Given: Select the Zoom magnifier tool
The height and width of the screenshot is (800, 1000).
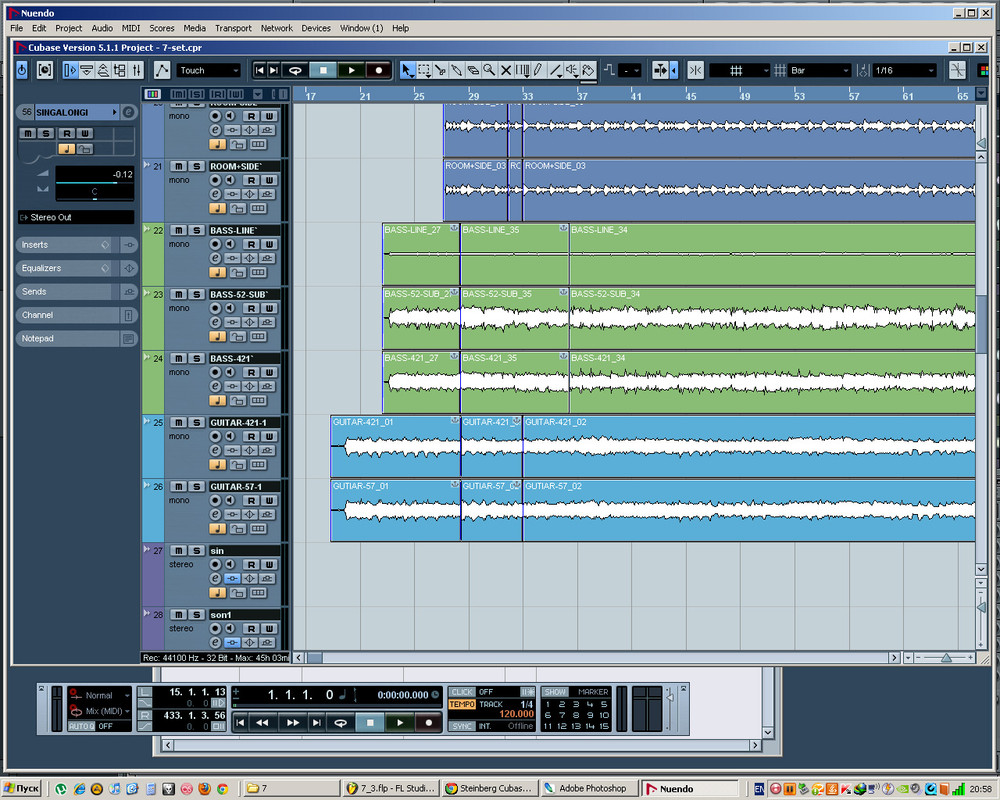Looking at the screenshot, I should coord(489,70).
